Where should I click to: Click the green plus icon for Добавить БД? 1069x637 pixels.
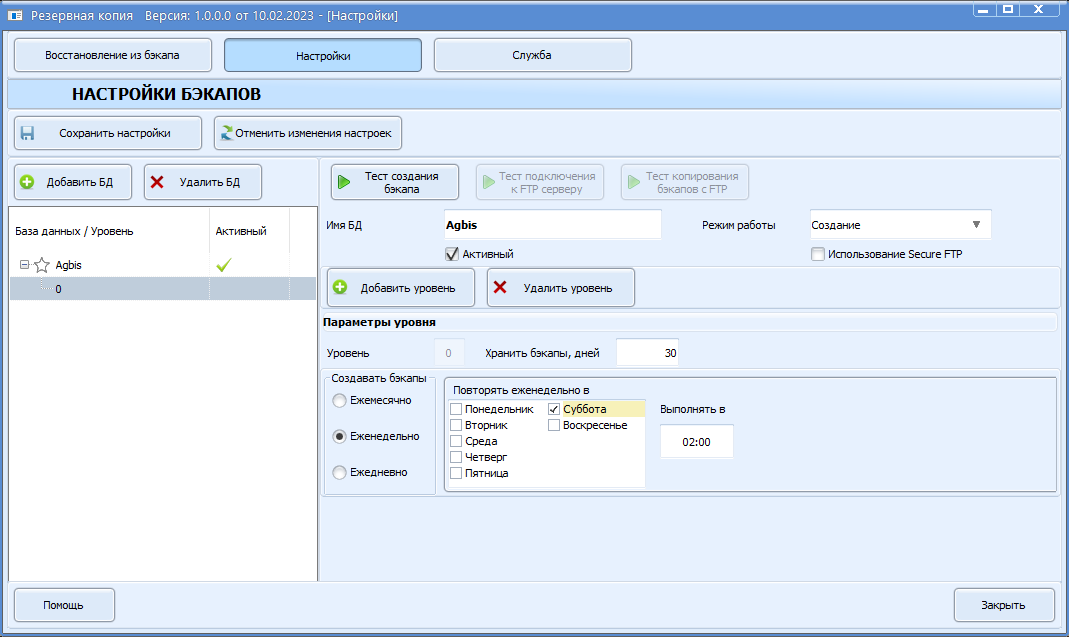(x=27, y=182)
